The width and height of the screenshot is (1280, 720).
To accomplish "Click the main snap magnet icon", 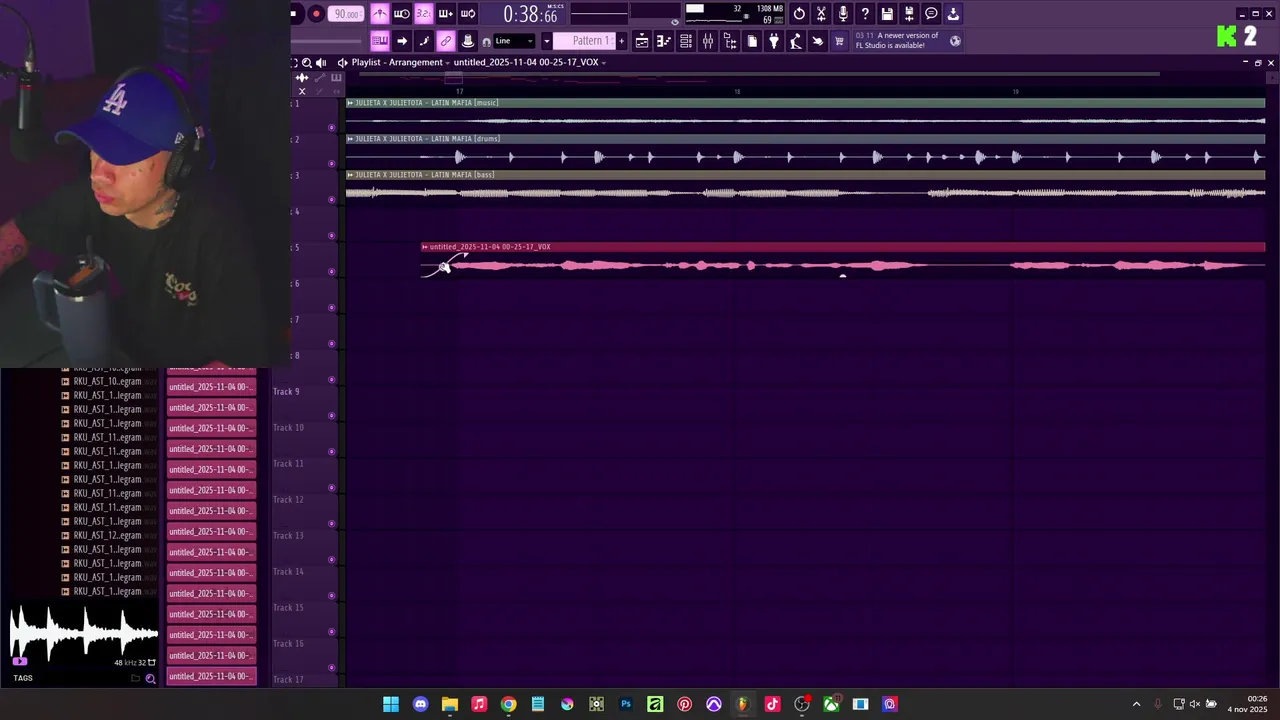I will pos(487,41).
